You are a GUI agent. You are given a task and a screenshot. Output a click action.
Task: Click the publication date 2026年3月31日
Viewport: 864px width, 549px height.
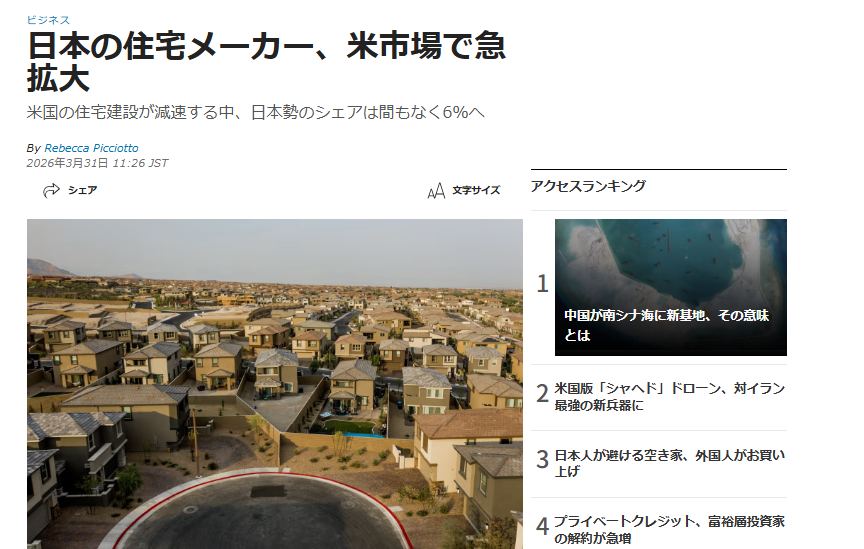click(x=67, y=163)
